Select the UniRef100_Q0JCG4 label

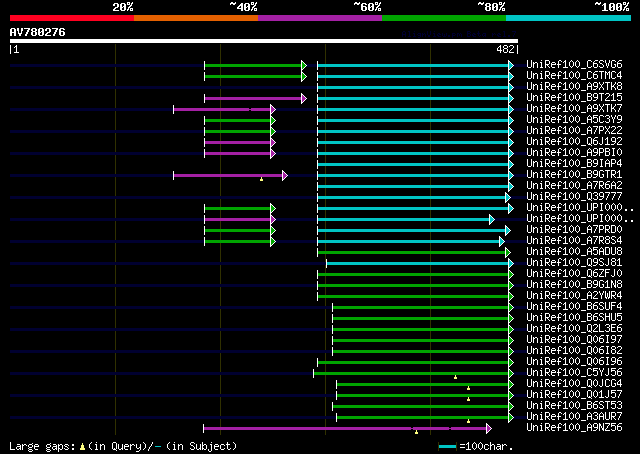pos(574,384)
